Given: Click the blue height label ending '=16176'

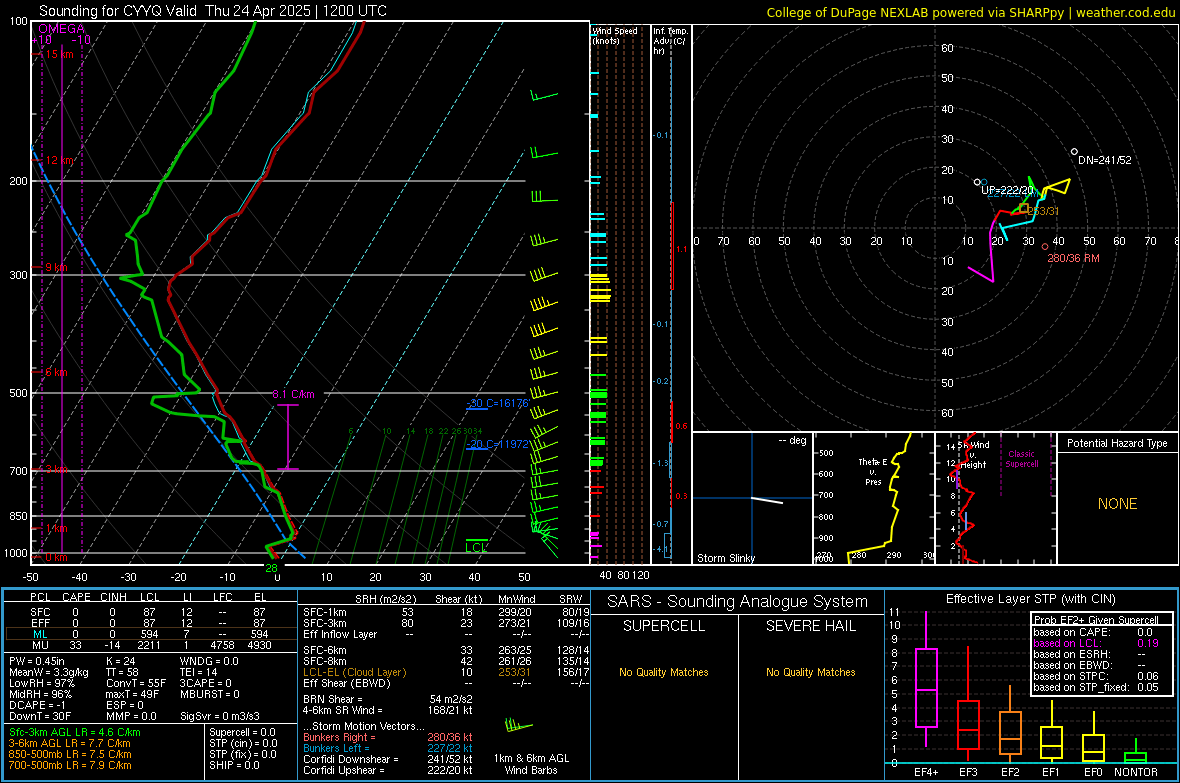Looking at the screenshot, I should point(497,404).
